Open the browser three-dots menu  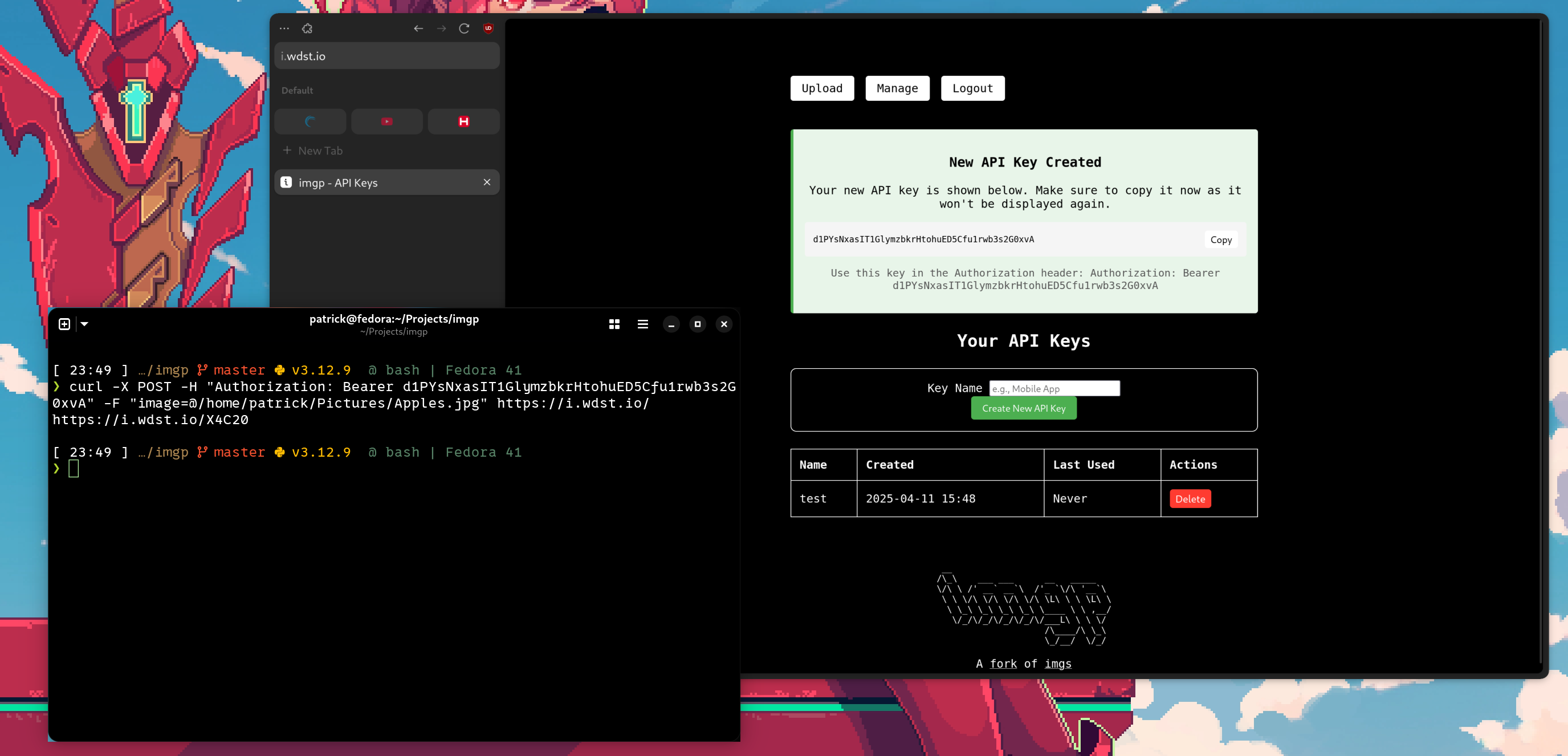[284, 29]
